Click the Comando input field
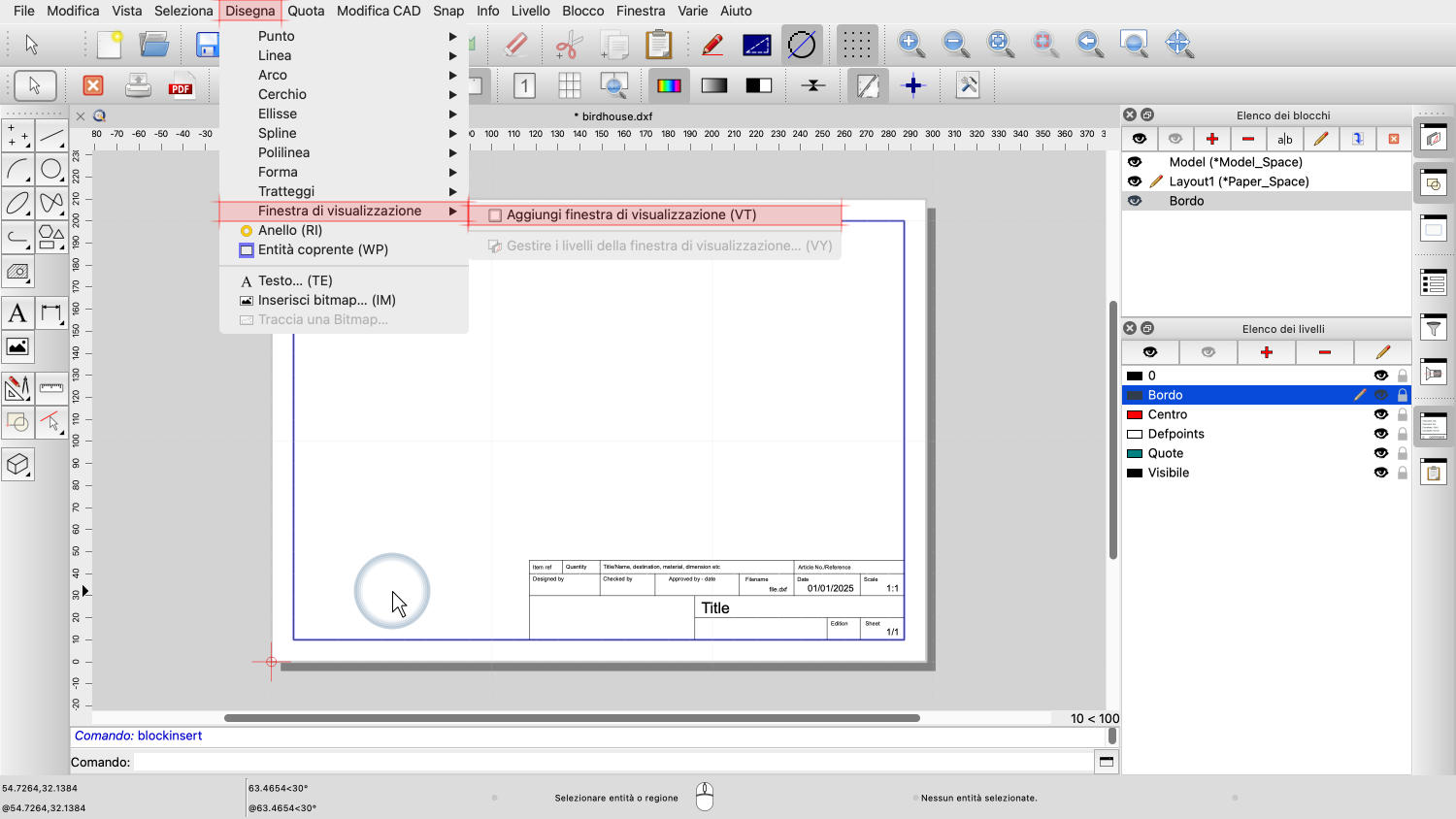1456x819 pixels. [612, 762]
